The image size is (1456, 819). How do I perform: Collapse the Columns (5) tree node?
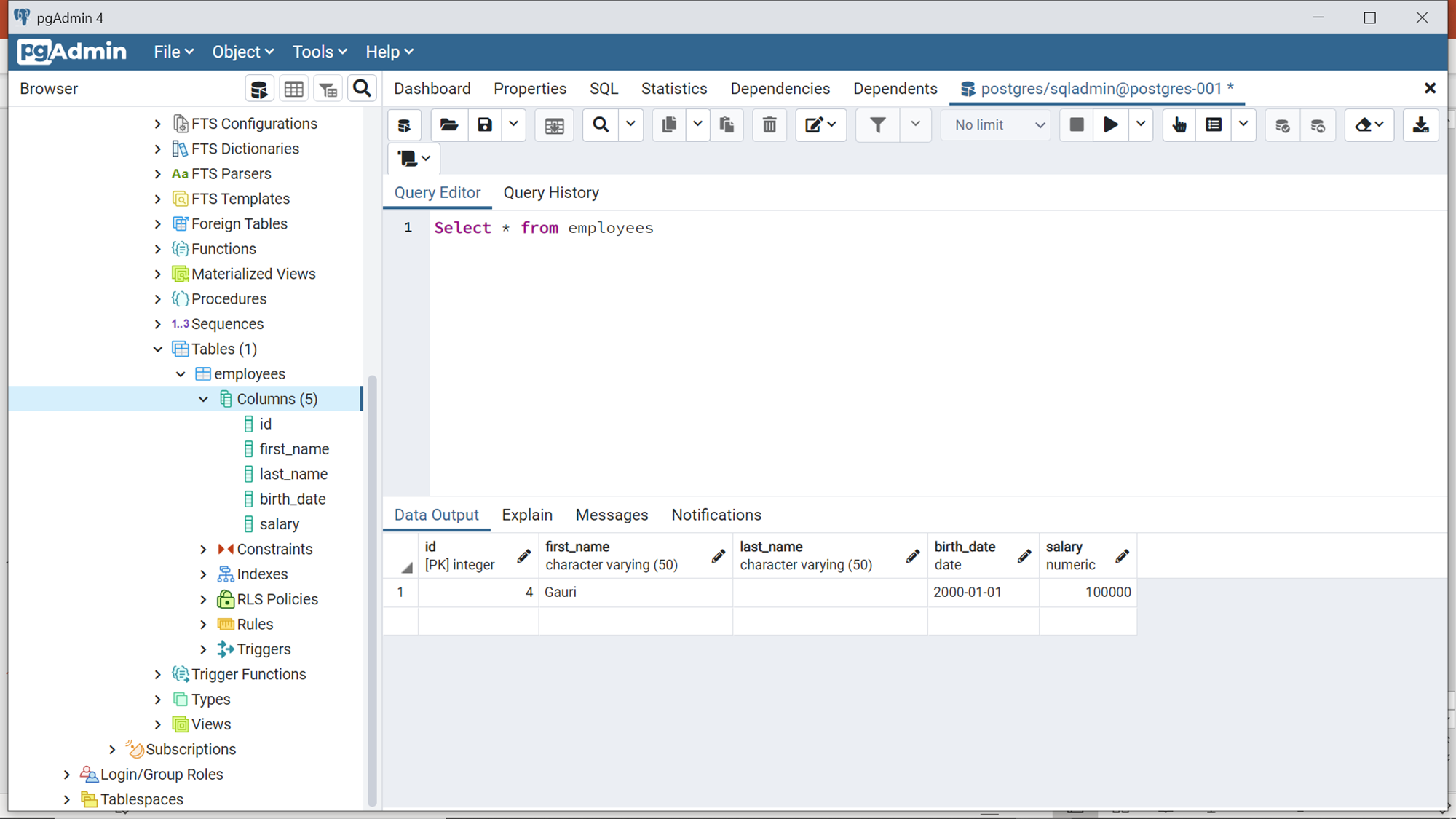204,399
